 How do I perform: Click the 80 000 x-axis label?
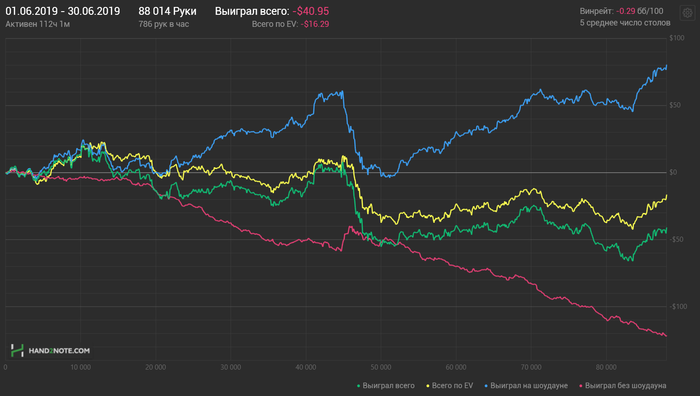606,367
